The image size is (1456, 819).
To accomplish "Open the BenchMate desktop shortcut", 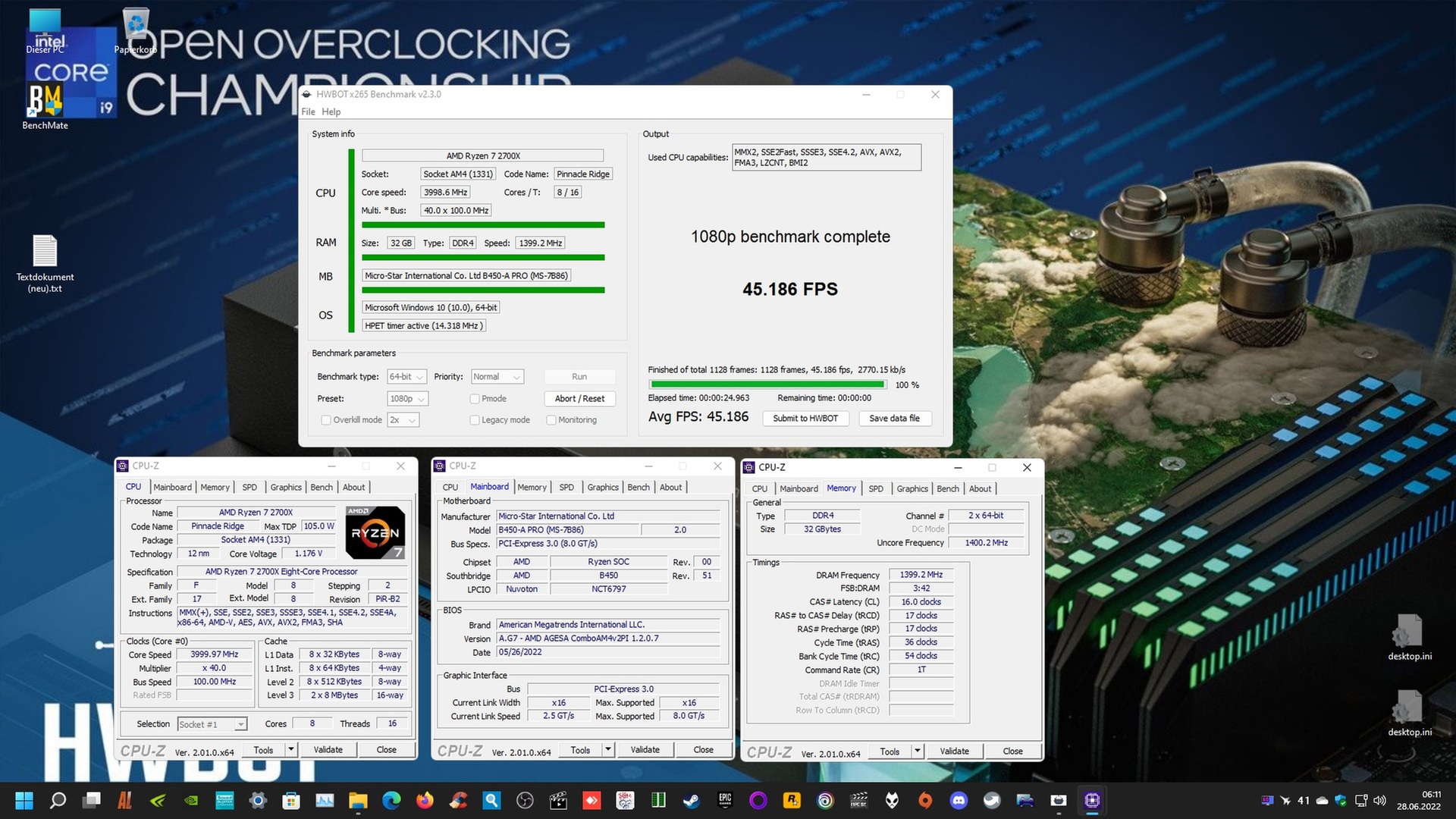I will [45, 106].
